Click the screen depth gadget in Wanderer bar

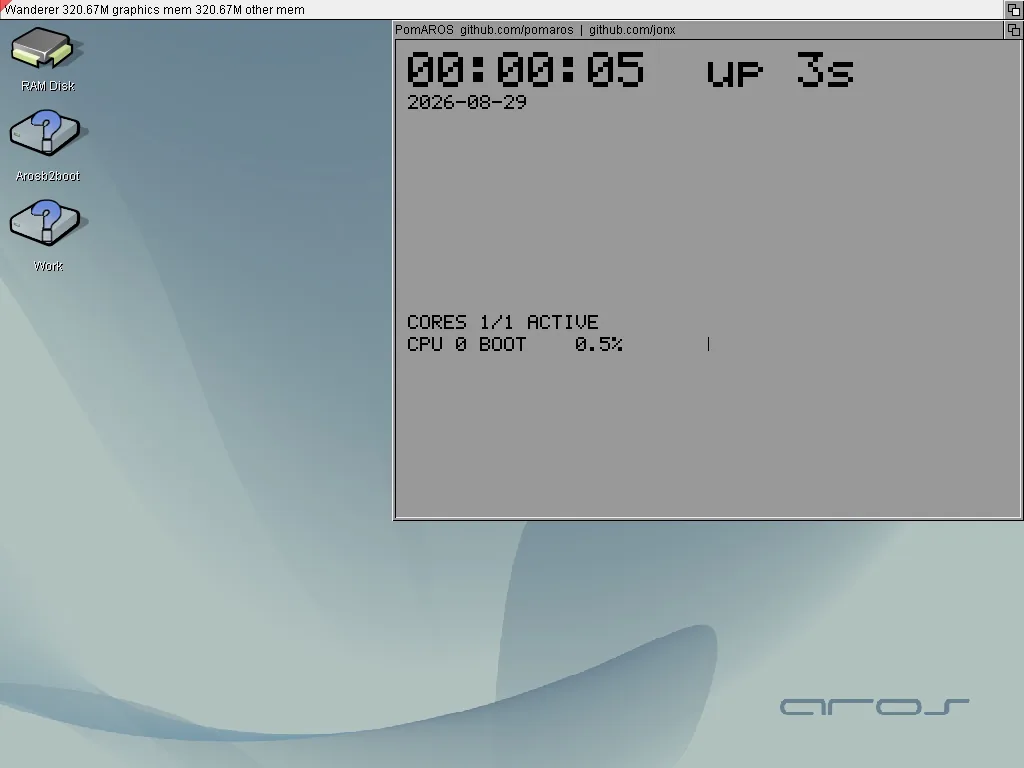[1014, 9]
